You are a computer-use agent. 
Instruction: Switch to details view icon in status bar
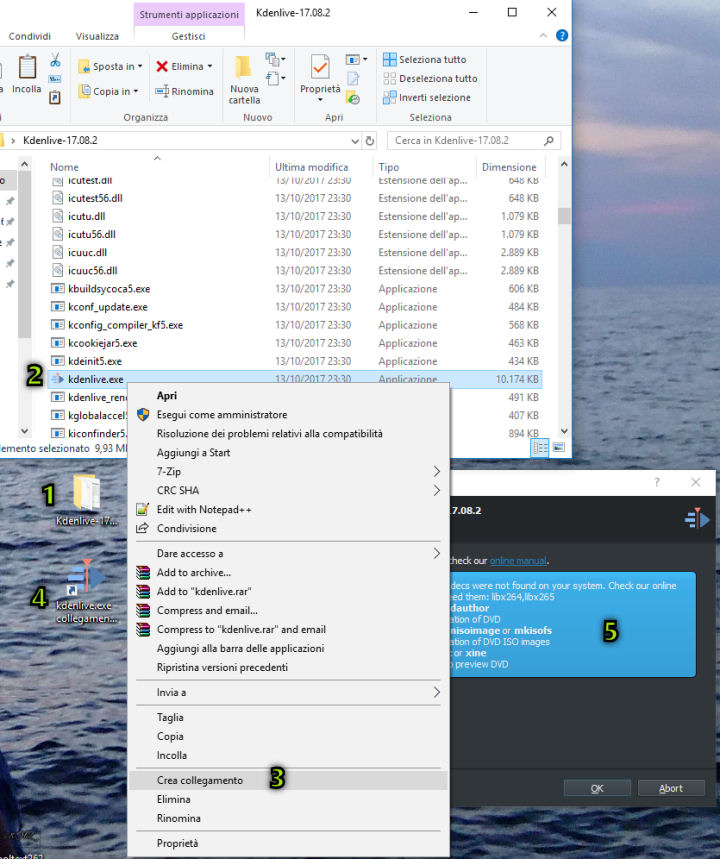(x=540, y=448)
